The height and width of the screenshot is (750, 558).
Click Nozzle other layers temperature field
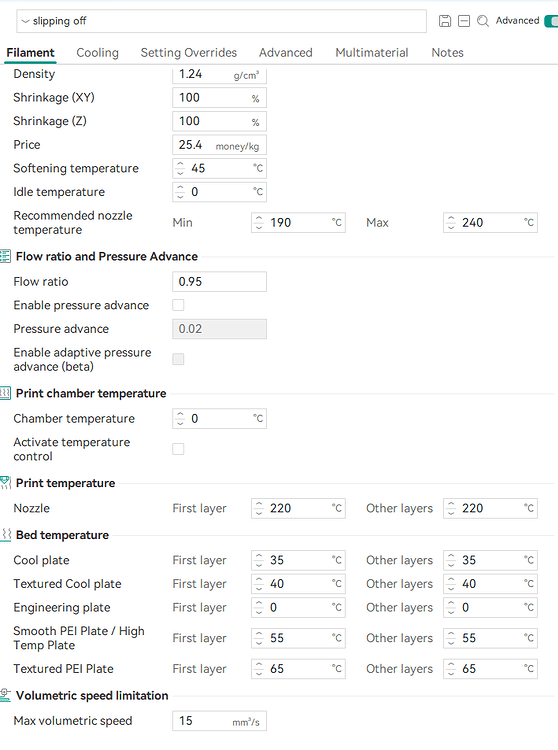pos(491,508)
